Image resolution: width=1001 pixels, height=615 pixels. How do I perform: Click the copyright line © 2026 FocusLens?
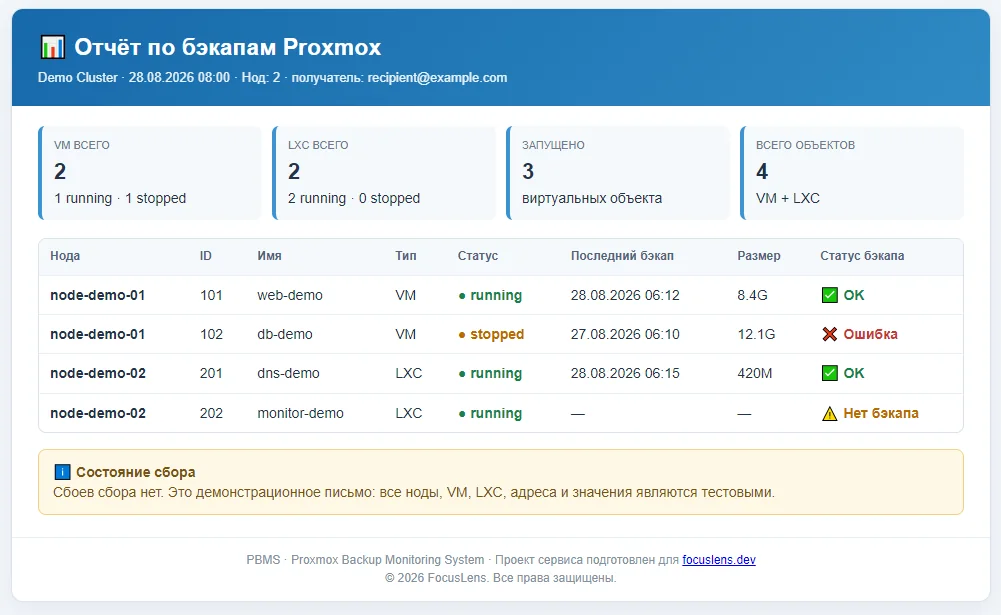500,578
